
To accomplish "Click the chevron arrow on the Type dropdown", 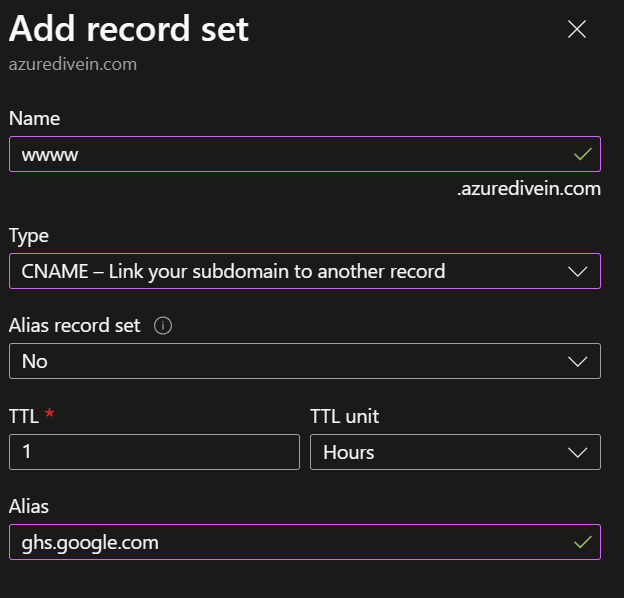I will 577,272.
